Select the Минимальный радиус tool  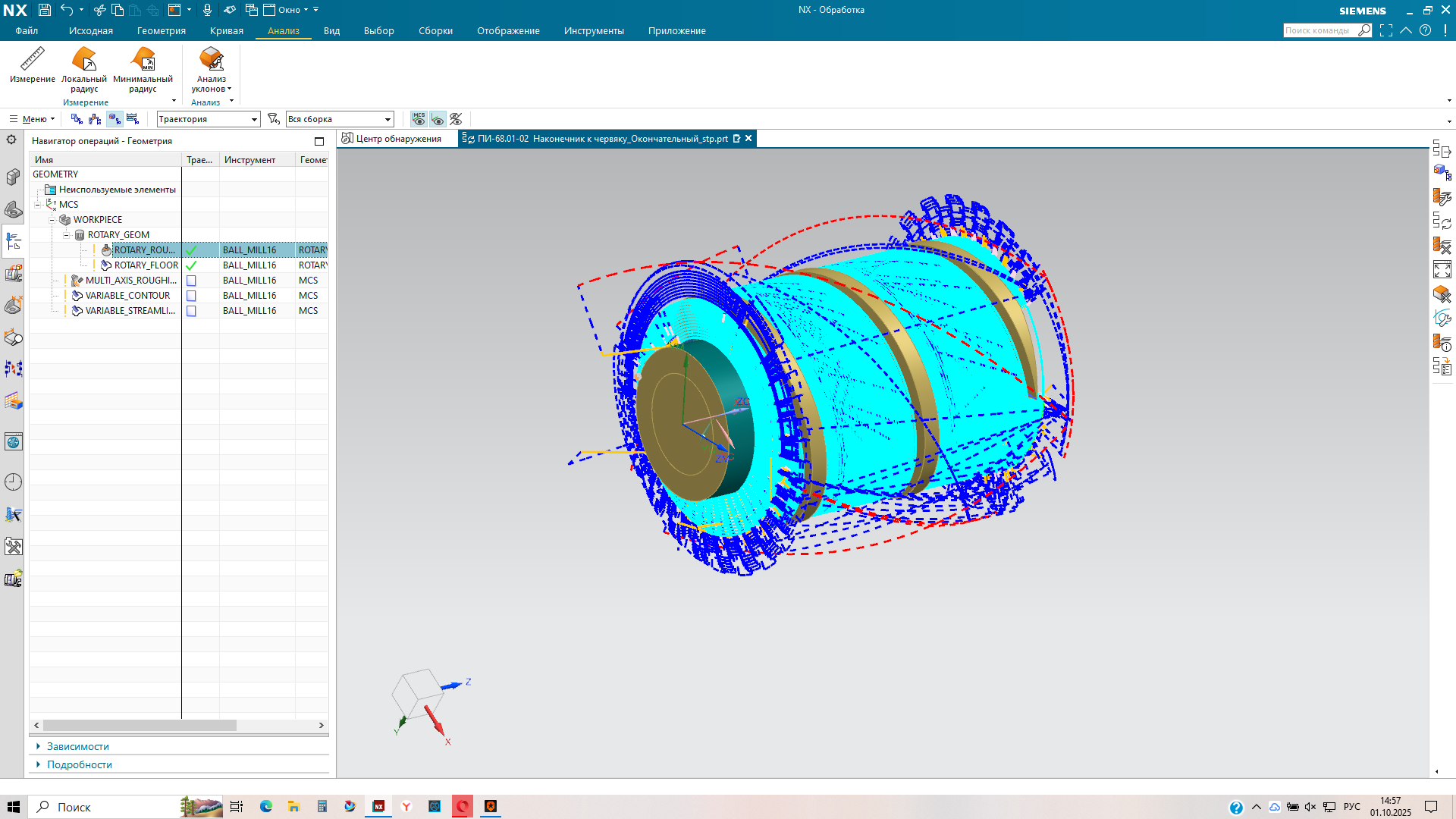click(143, 59)
